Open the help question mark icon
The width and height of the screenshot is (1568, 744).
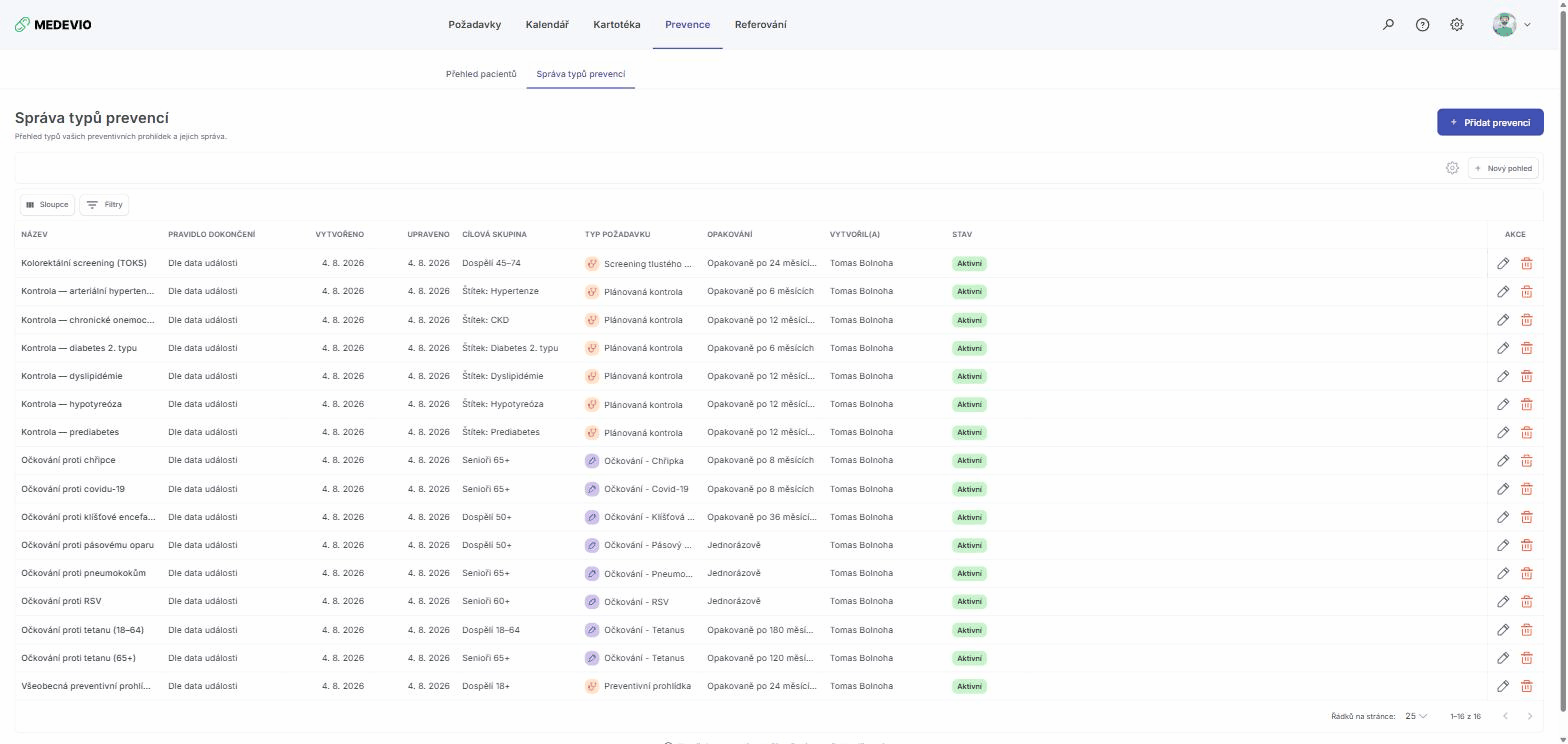tap(1423, 25)
